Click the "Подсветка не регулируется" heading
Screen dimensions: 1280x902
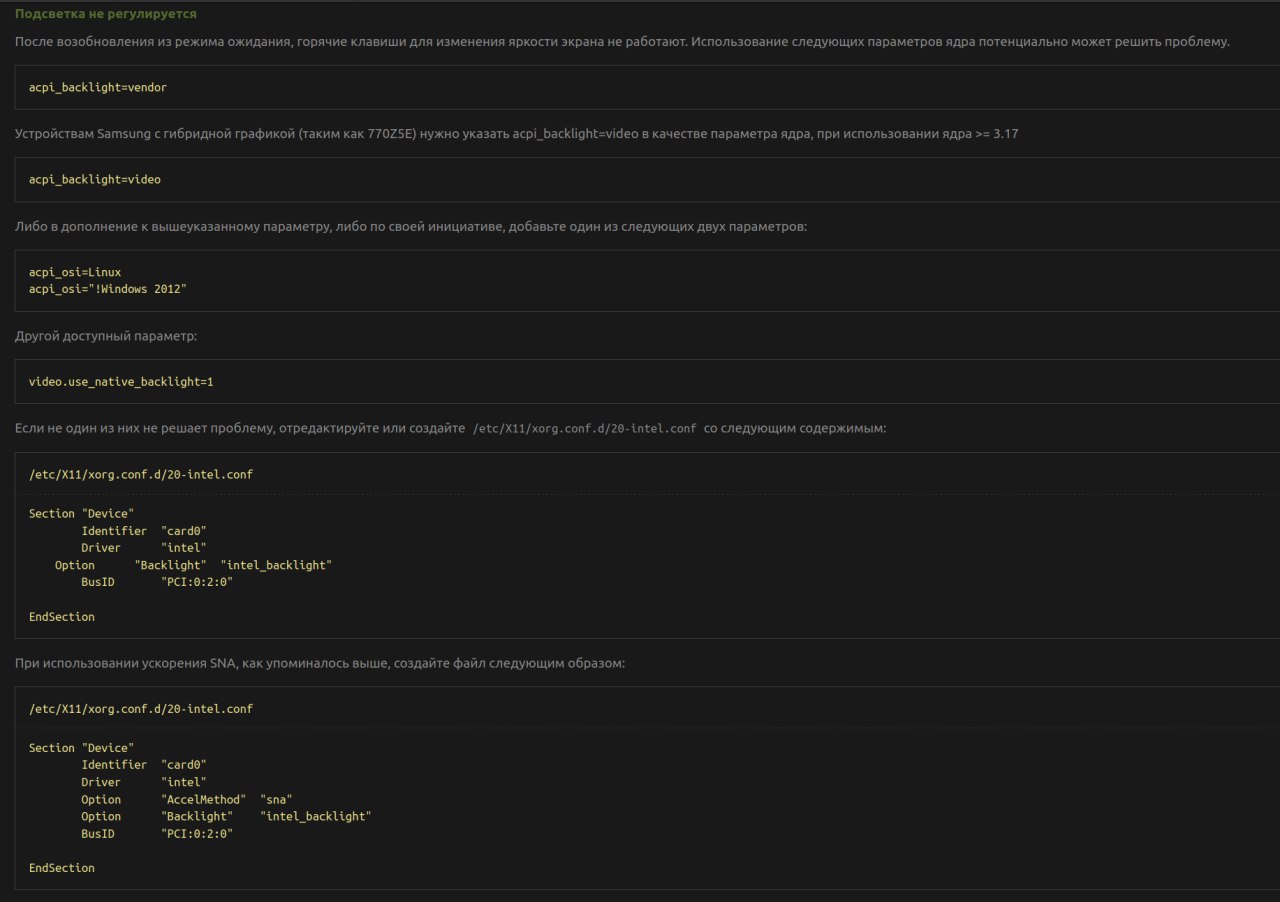pyautogui.click(x=105, y=14)
